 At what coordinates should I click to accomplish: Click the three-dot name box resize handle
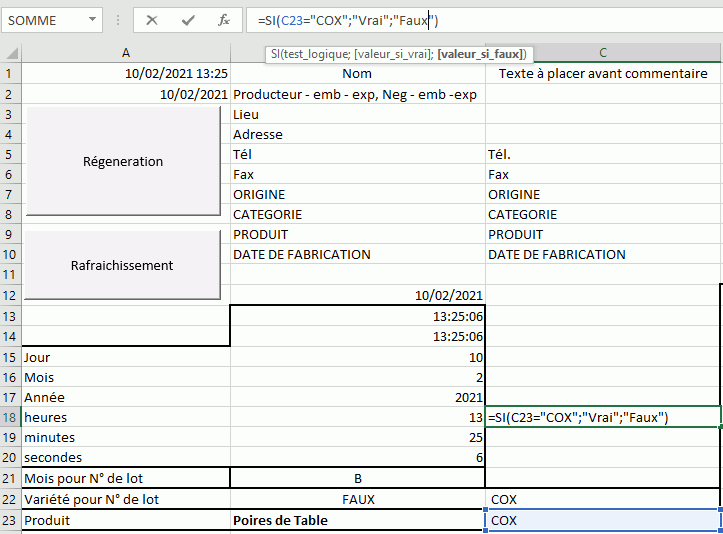click(x=117, y=20)
